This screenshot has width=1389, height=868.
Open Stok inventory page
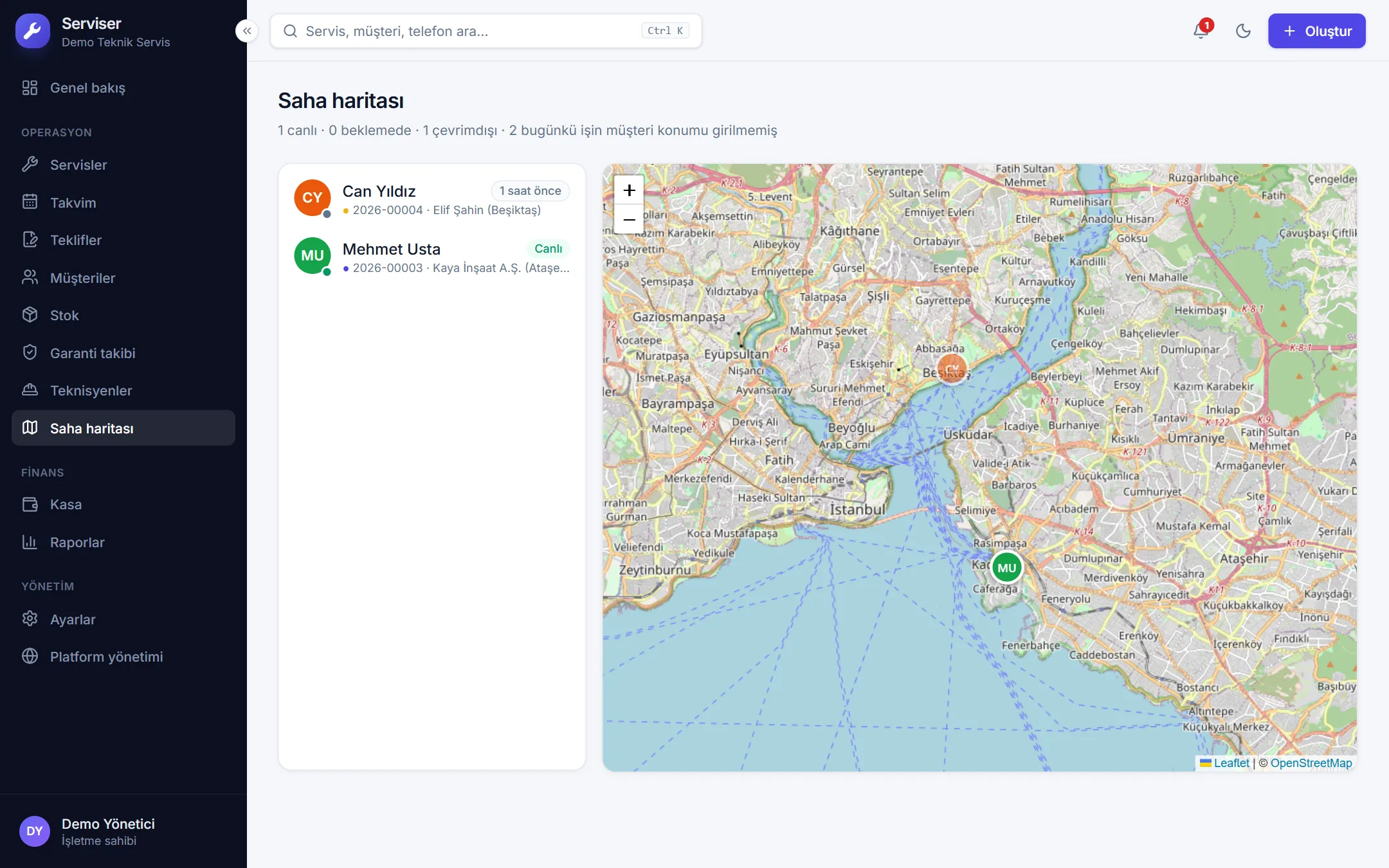pyautogui.click(x=123, y=315)
